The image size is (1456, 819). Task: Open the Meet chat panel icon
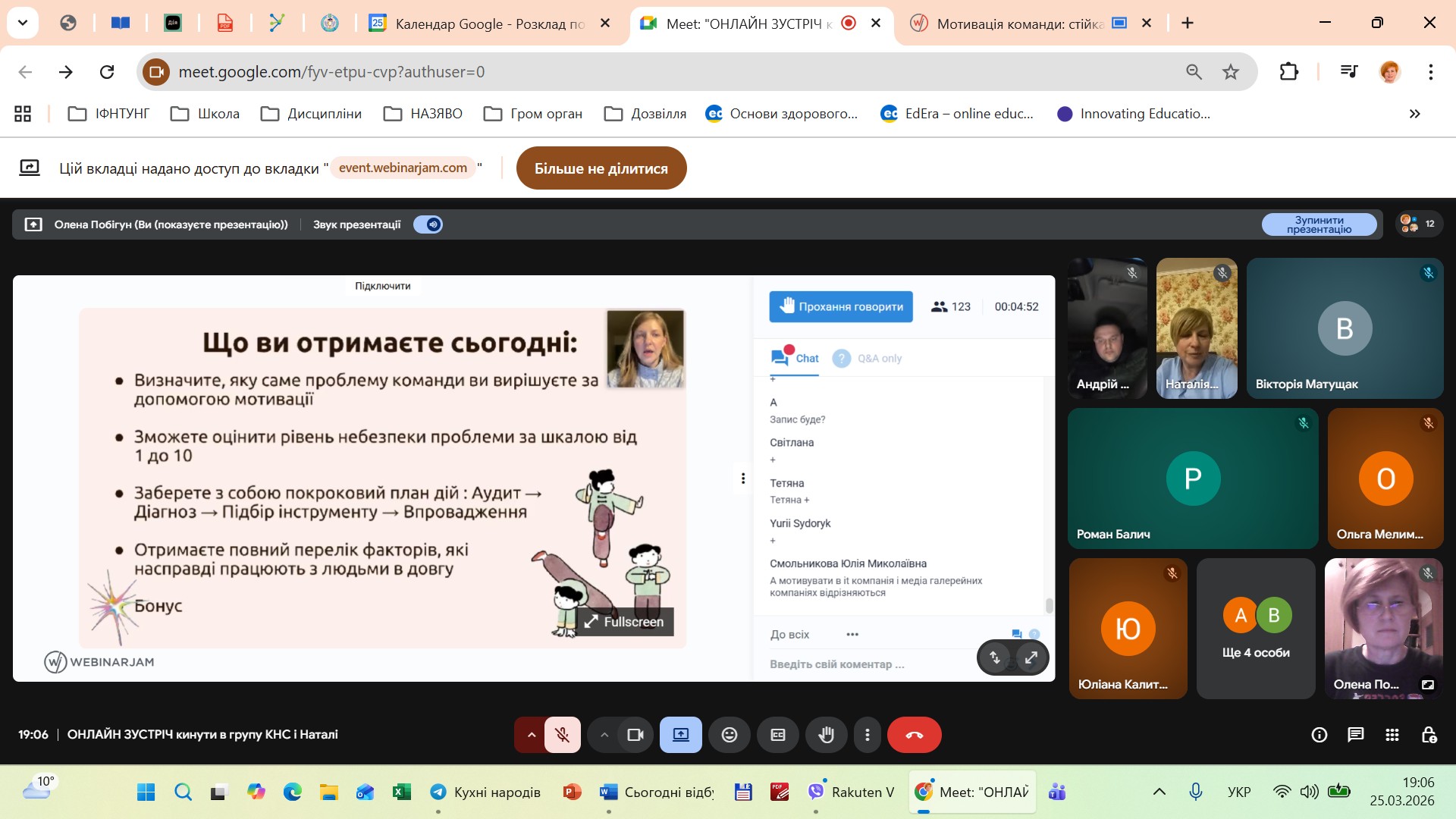[x=1355, y=735]
